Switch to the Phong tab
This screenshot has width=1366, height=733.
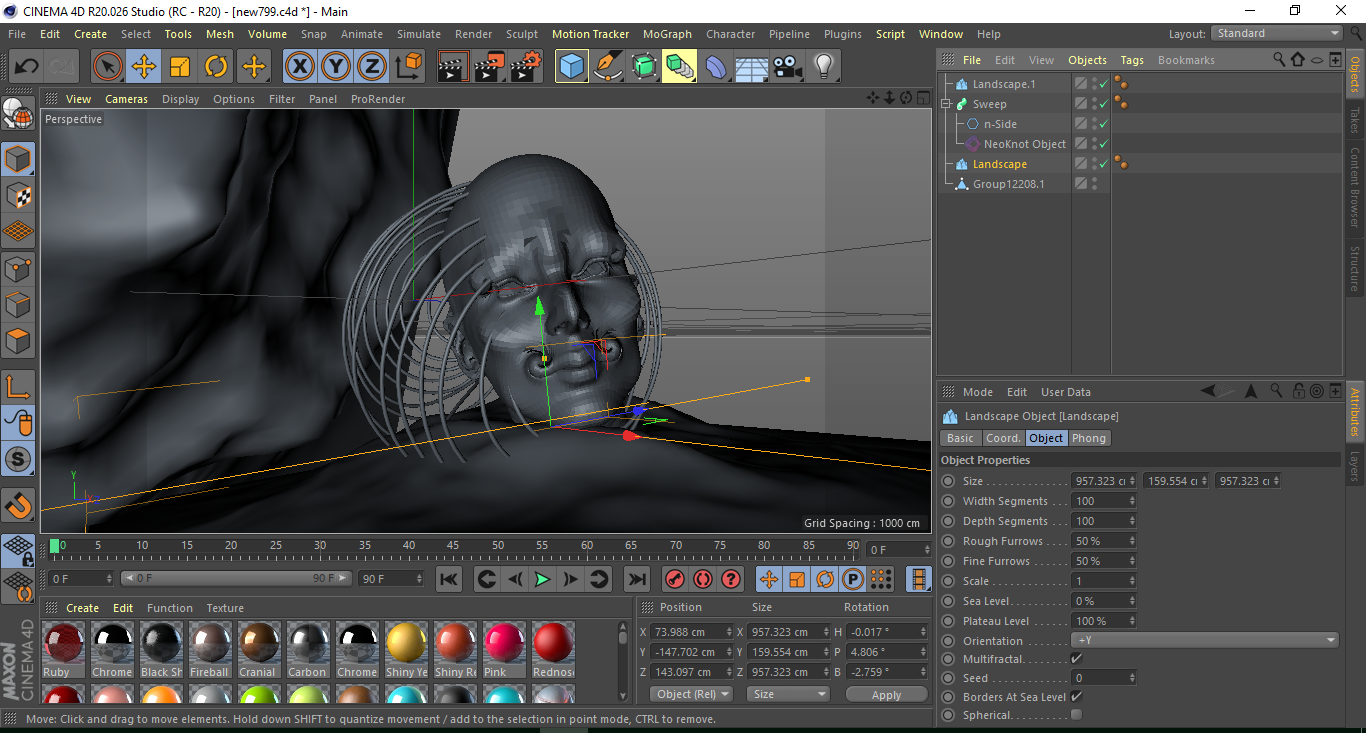coord(1089,438)
